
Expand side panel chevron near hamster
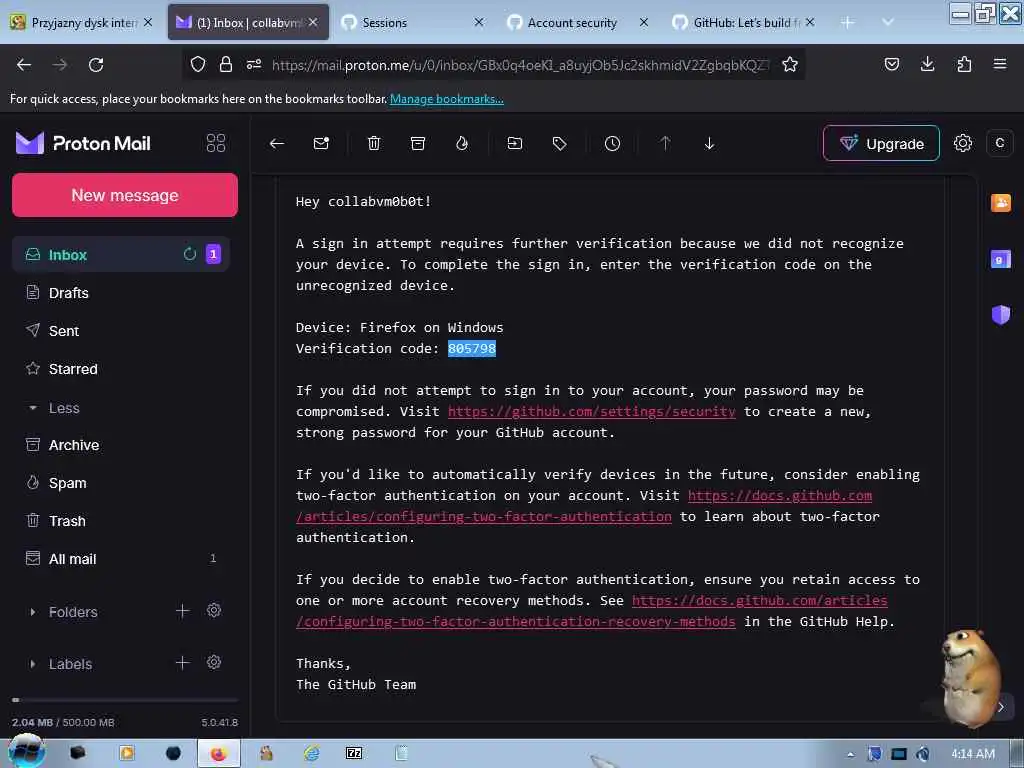[x=1000, y=707]
